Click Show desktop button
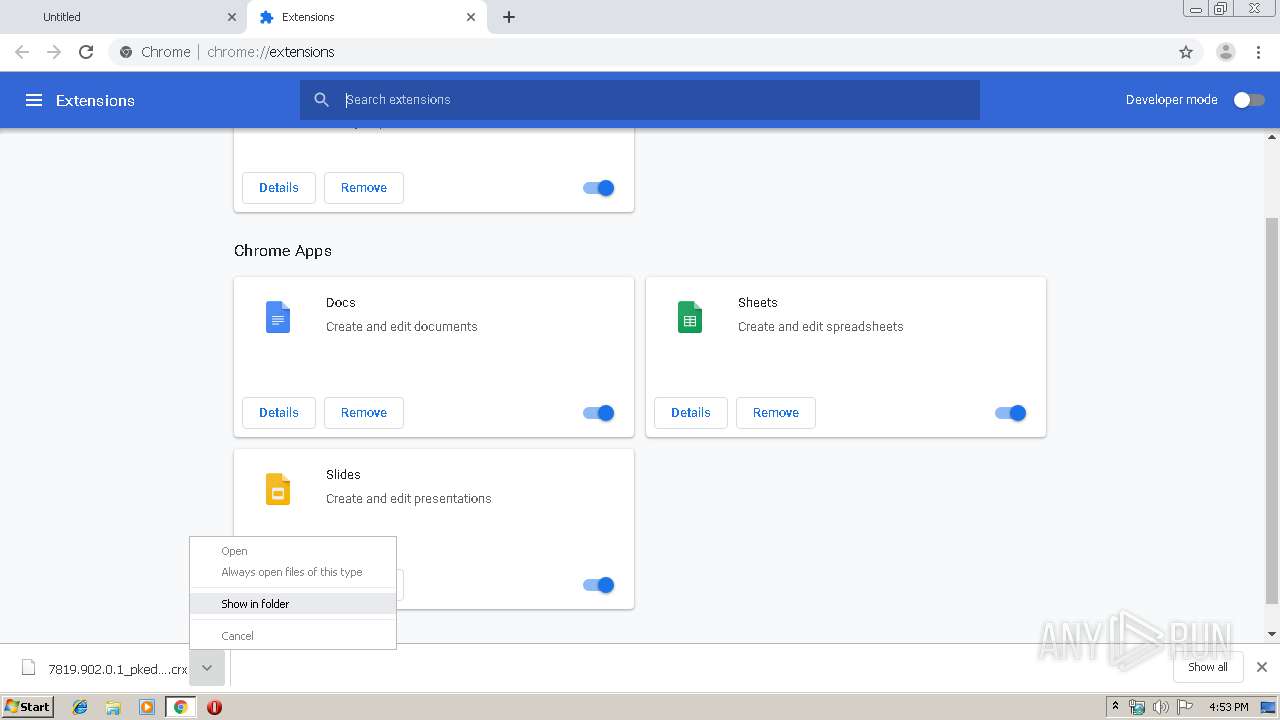 point(1269,707)
